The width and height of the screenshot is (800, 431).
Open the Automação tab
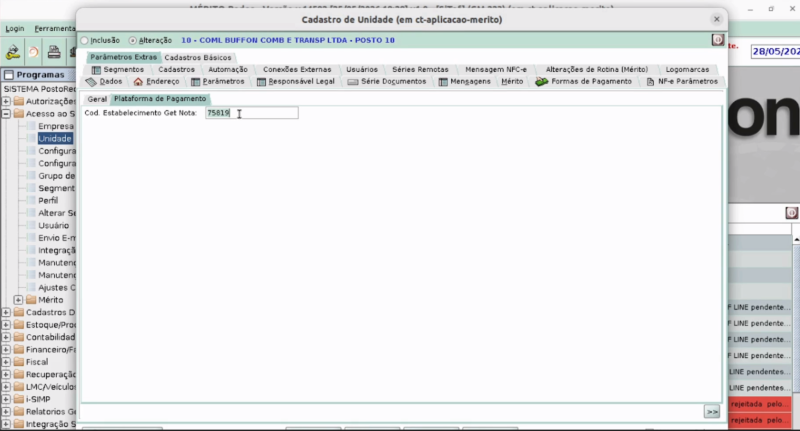[x=228, y=69]
